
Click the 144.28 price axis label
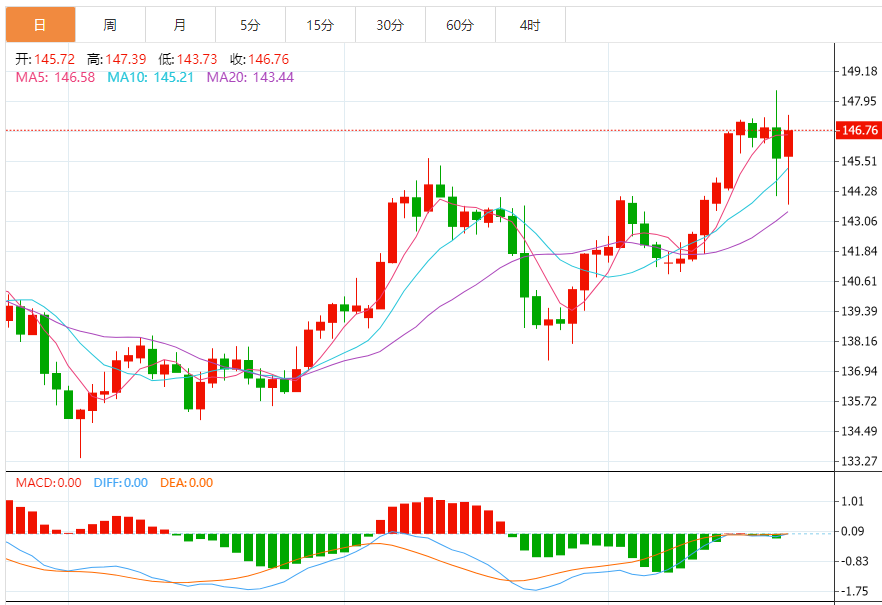point(859,191)
